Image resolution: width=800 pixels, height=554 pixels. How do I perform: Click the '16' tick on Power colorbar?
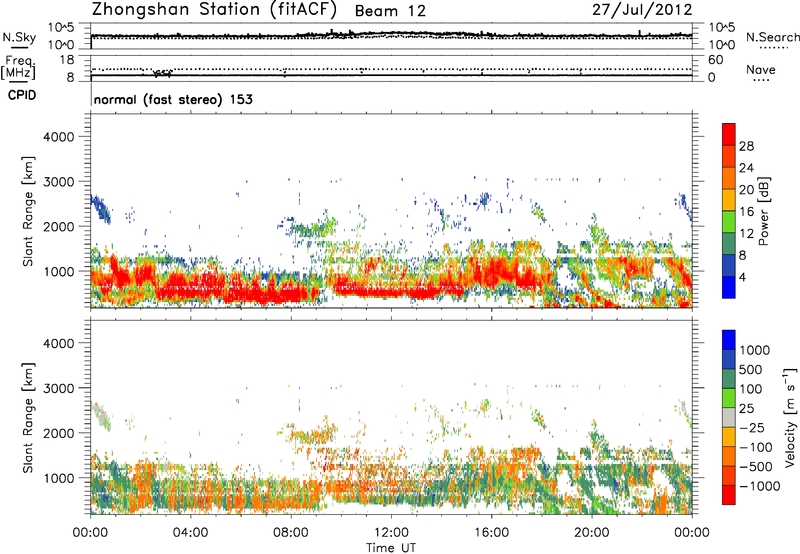pyautogui.click(x=746, y=212)
